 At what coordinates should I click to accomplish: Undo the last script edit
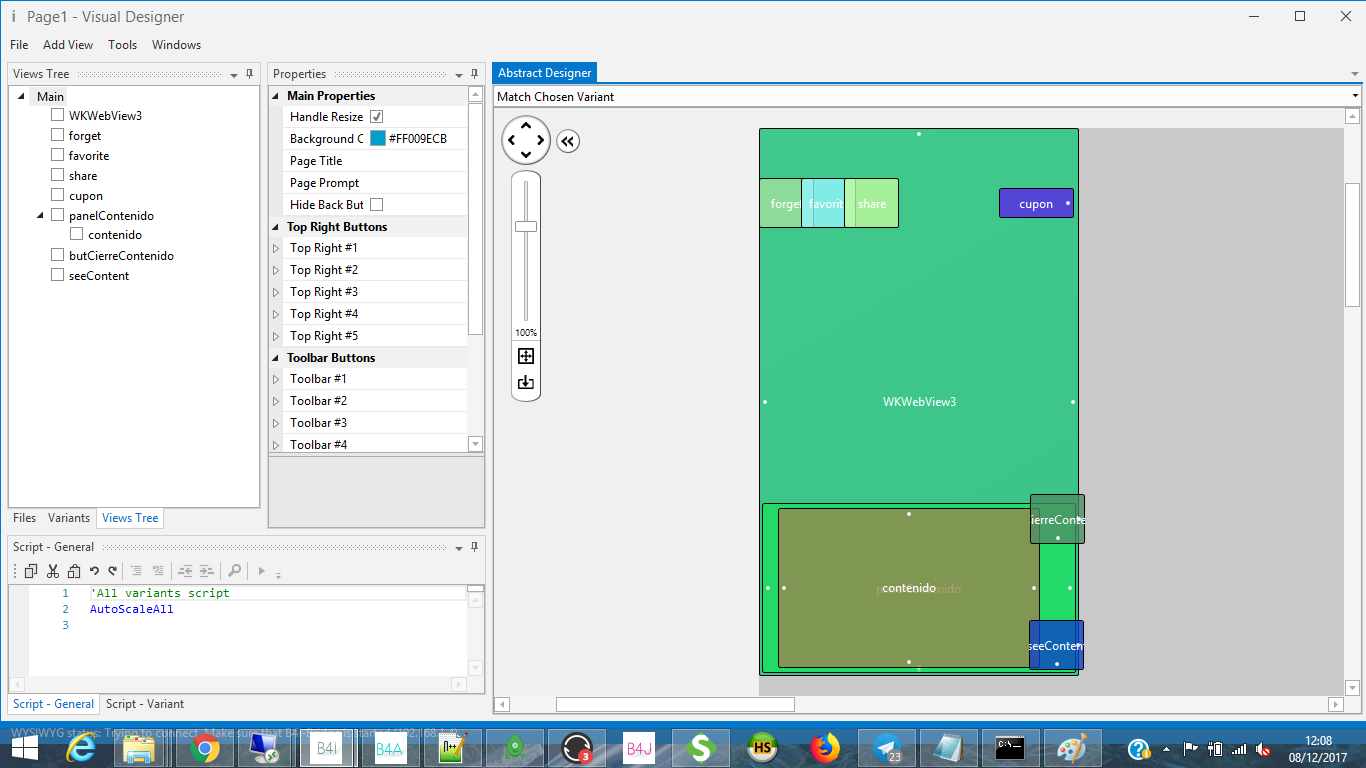pyautogui.click(x=94, y=571)
